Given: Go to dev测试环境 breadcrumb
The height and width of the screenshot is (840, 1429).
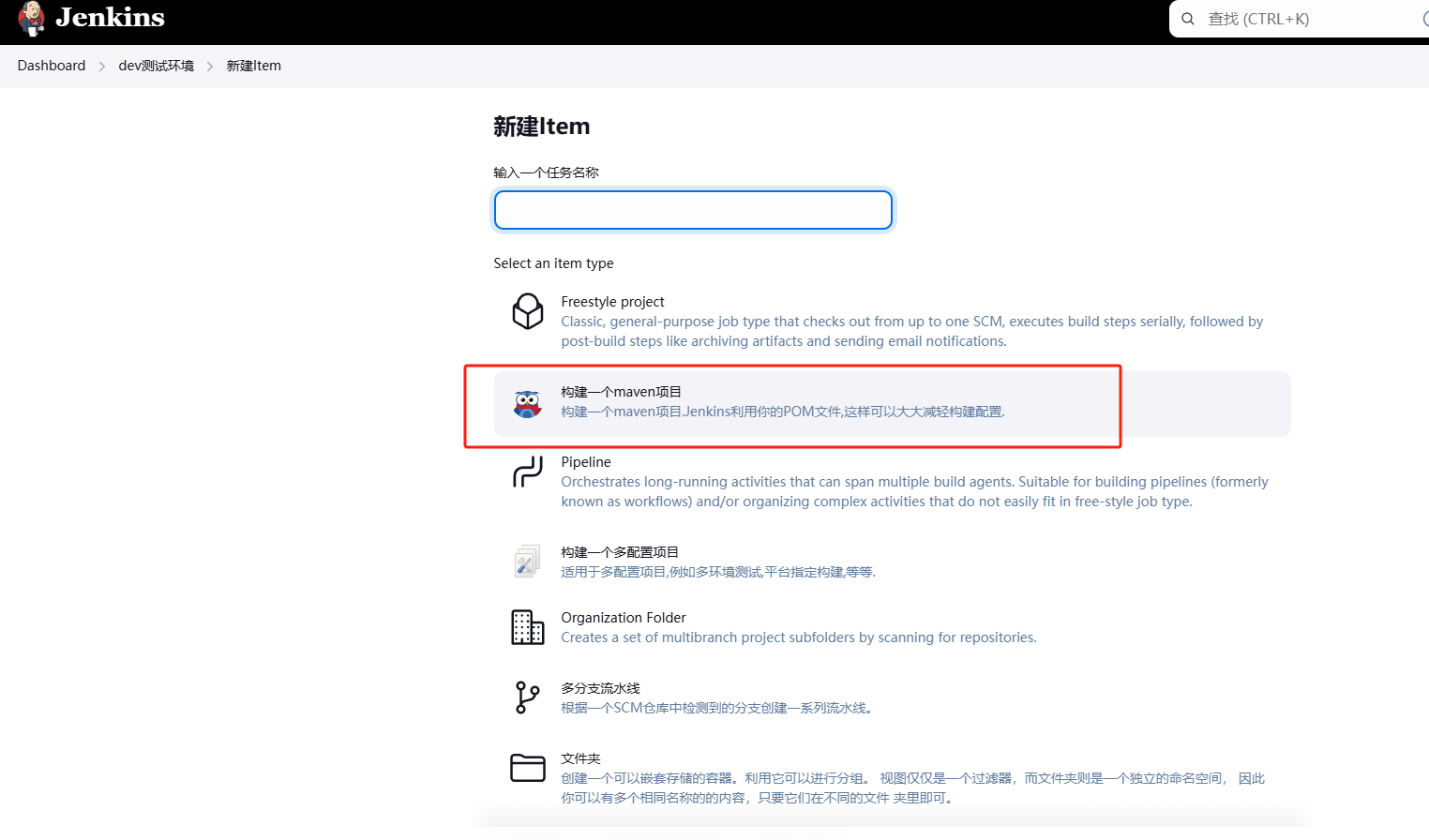Looking at the screenshot, I should tap(157, 66).
